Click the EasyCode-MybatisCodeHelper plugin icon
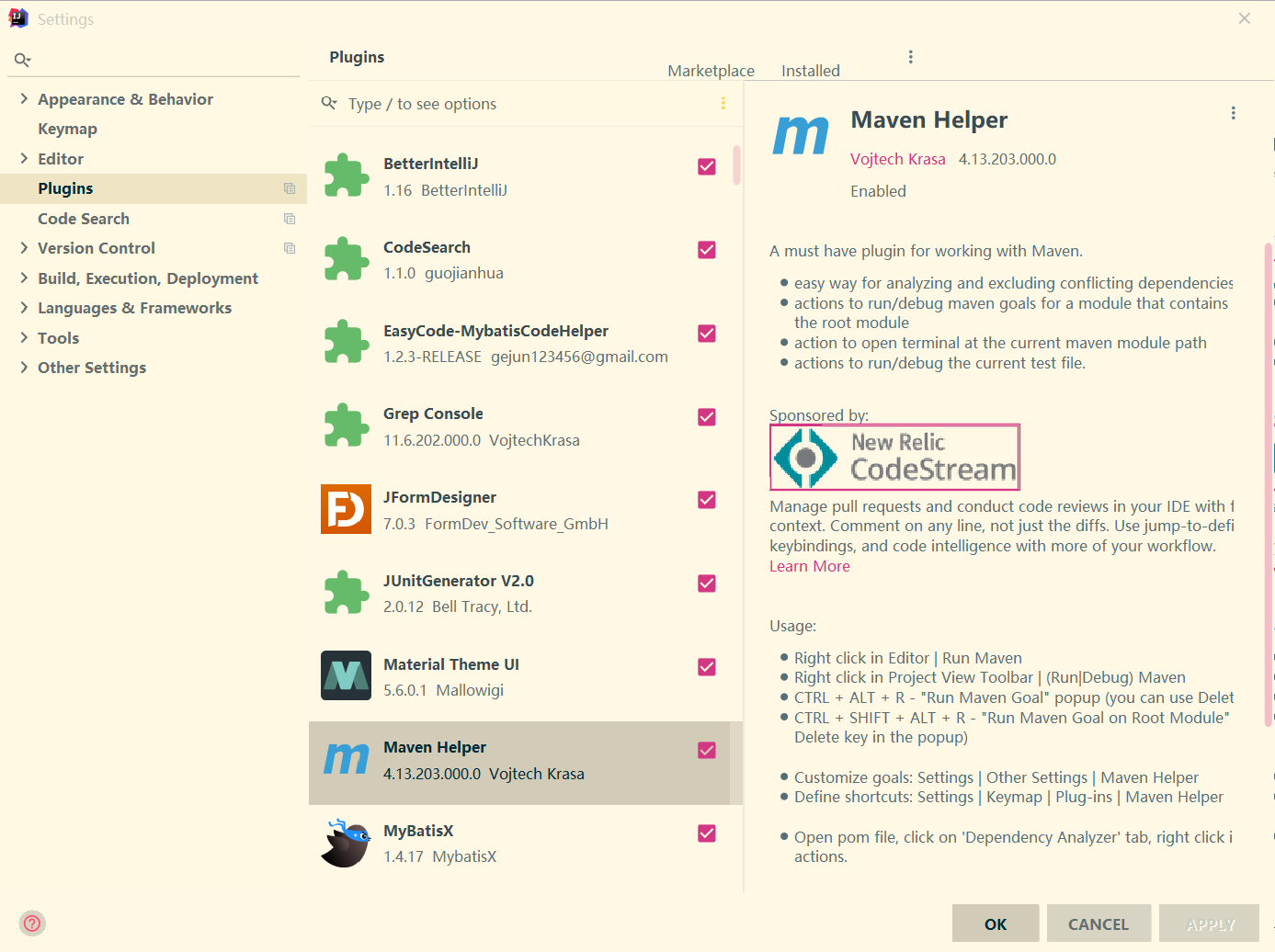 [347, 342]
